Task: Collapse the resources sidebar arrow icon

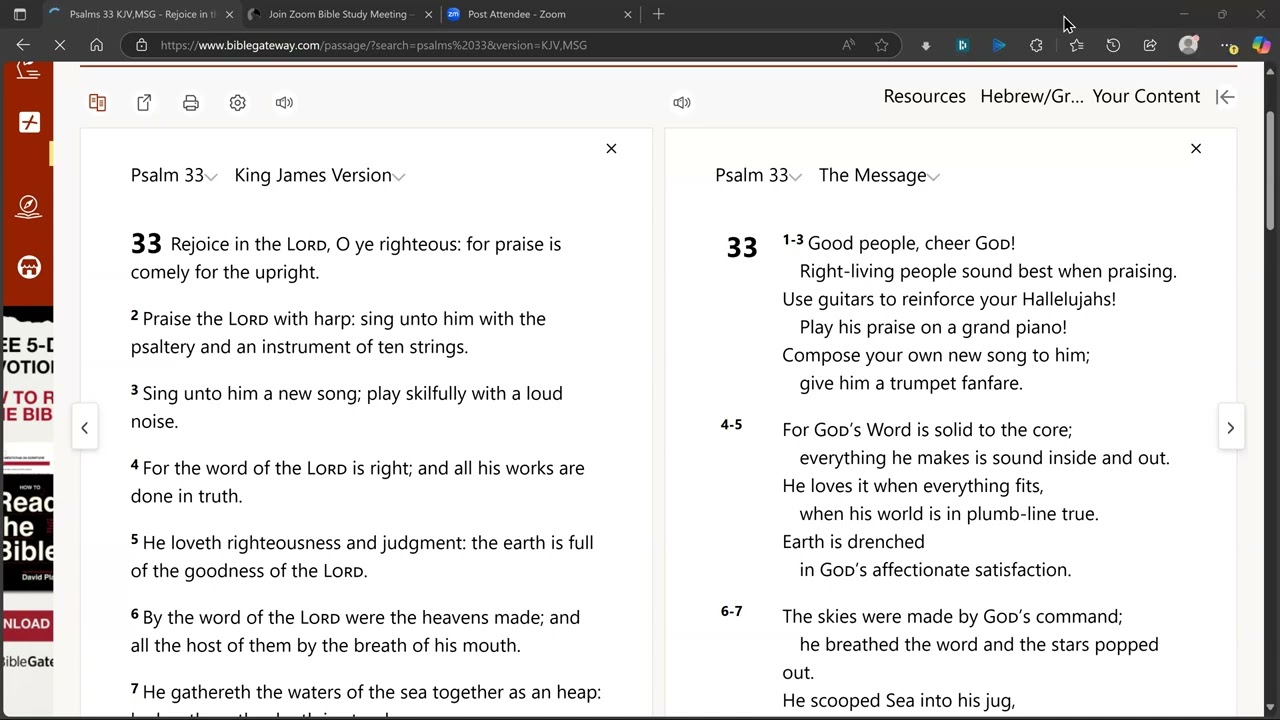Action: (x=1225, y=97)
